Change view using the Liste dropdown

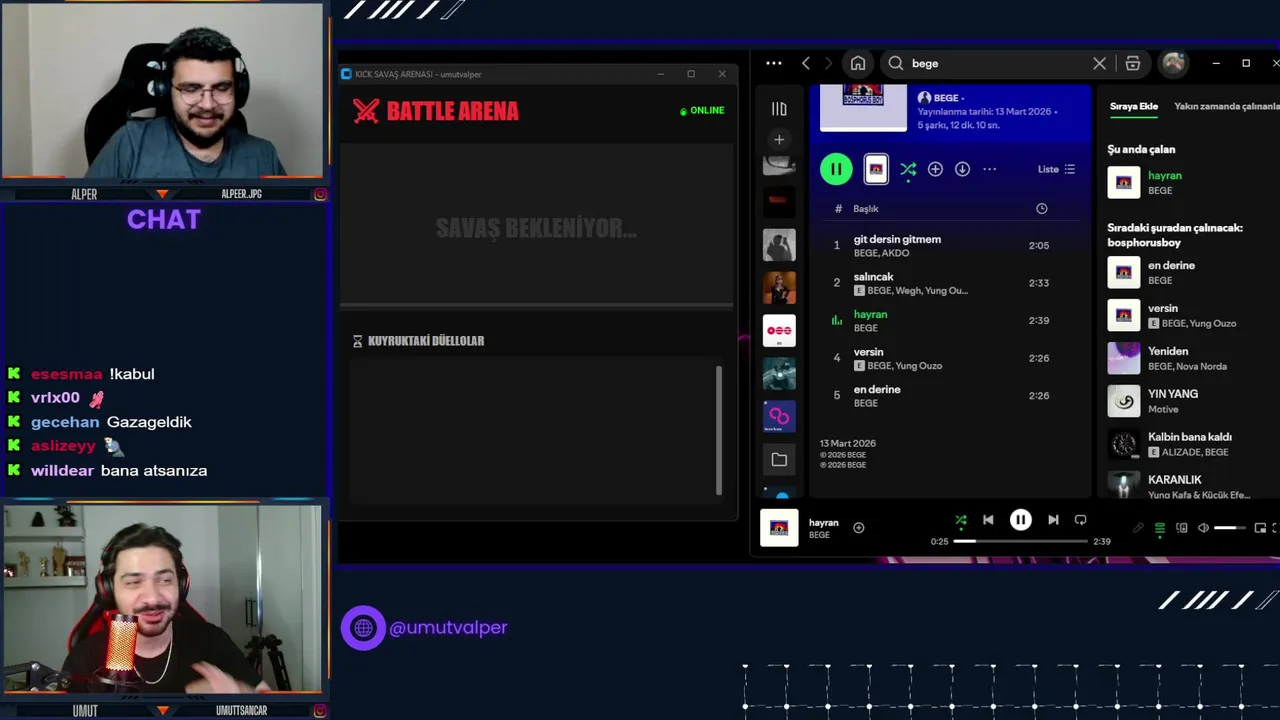(1056, 169)
